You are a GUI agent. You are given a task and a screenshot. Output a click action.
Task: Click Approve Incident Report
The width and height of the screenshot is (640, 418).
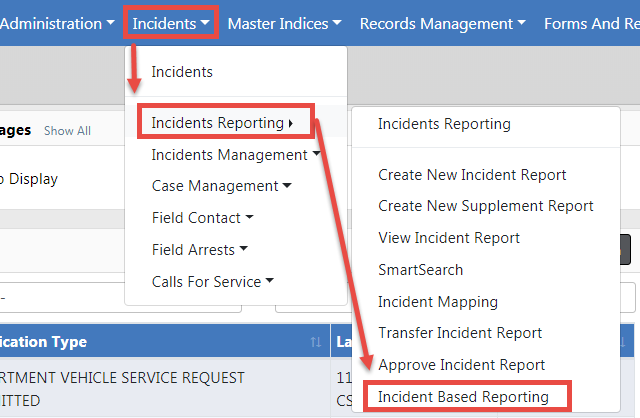pos(461,365)
